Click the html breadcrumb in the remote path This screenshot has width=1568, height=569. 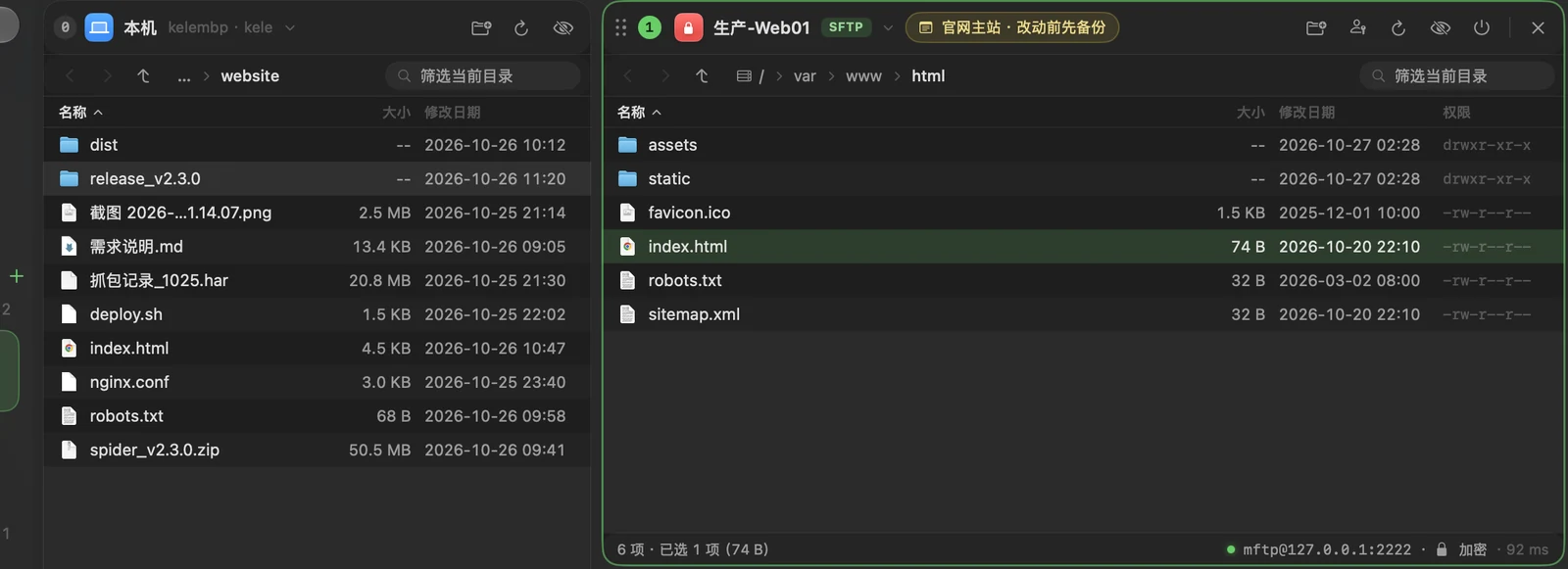coord(928,75)
